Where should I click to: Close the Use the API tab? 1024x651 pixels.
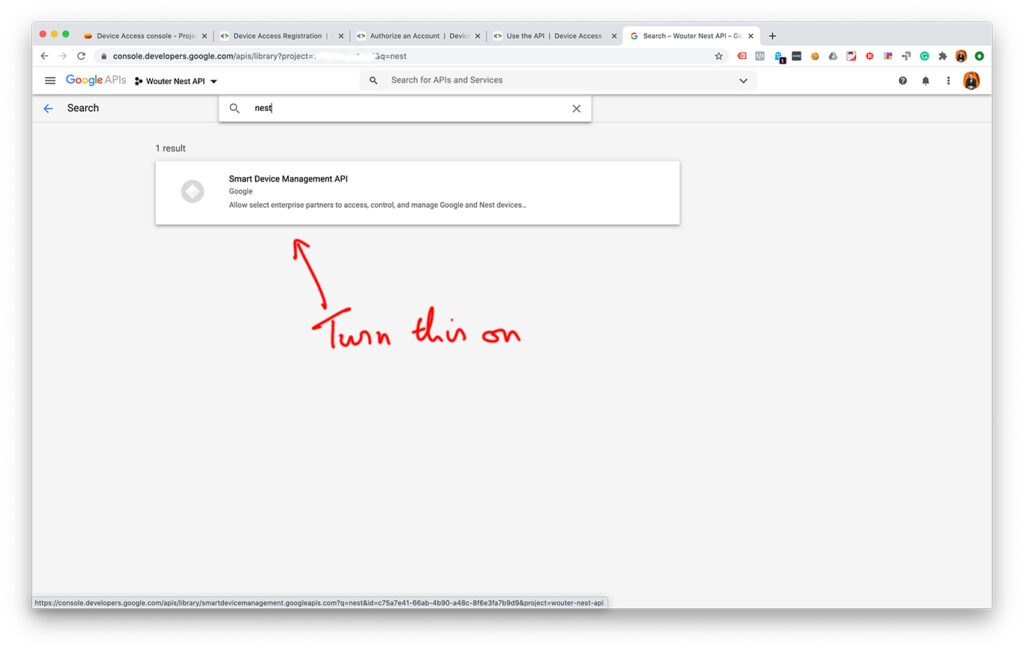click(x=614, y=36)
